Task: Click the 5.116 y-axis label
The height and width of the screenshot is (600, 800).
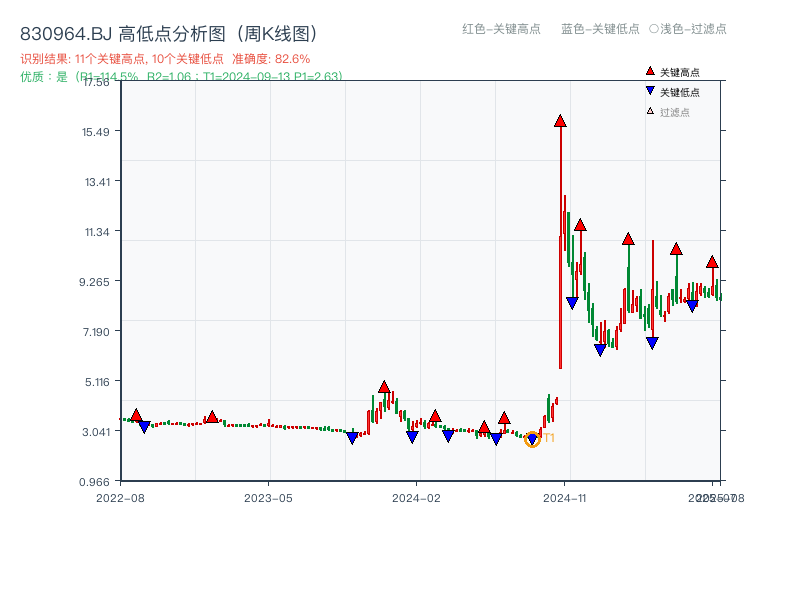Action: (97, 382)
